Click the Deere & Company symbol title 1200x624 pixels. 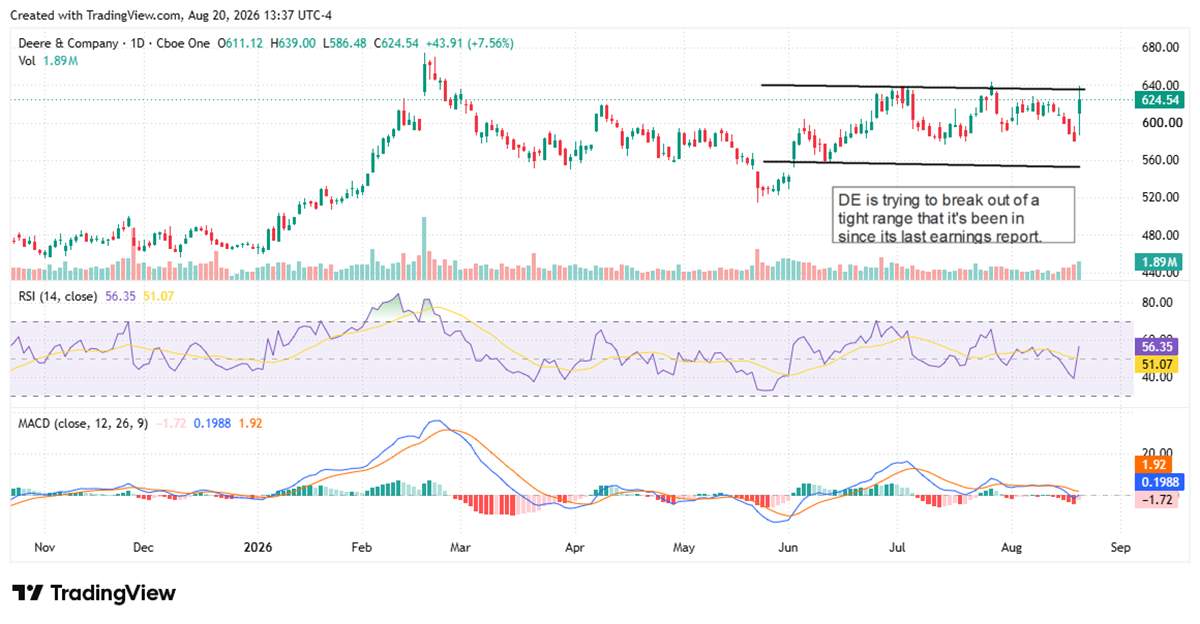pyautogui.click(x=66, y=43)
